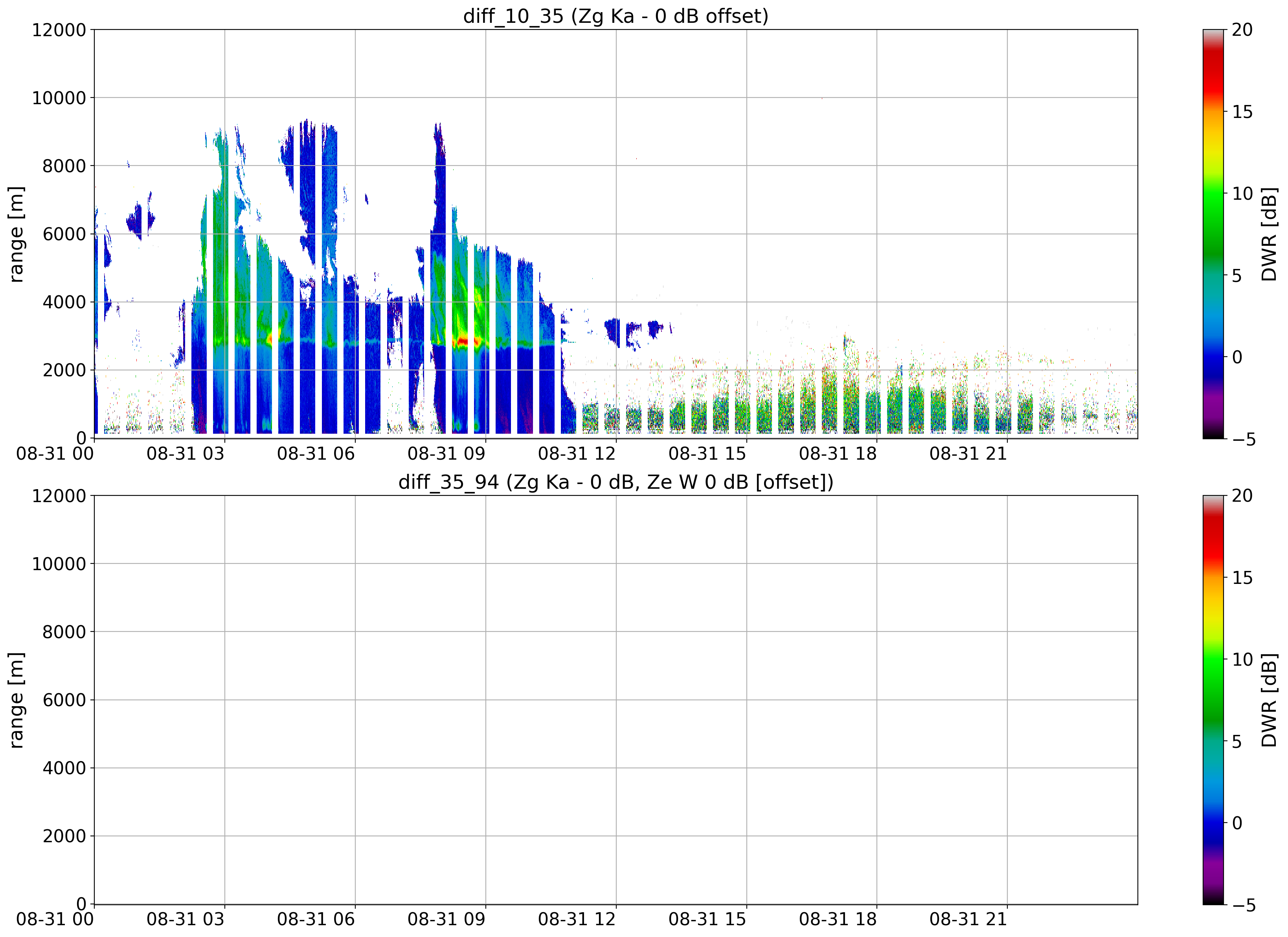
Task: Click the "6000" range tick of the diff_10_35 plot
Action: [x=64, y=234]
